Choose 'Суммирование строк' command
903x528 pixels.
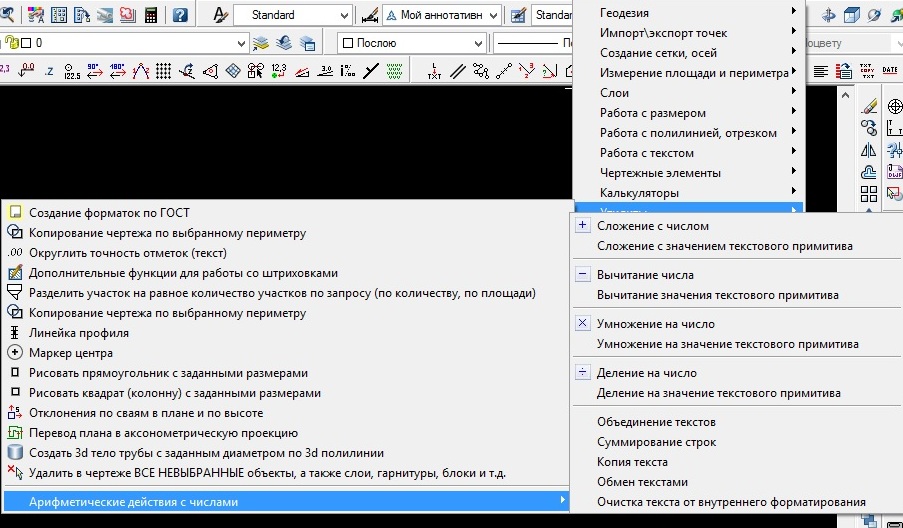point(655,442)
